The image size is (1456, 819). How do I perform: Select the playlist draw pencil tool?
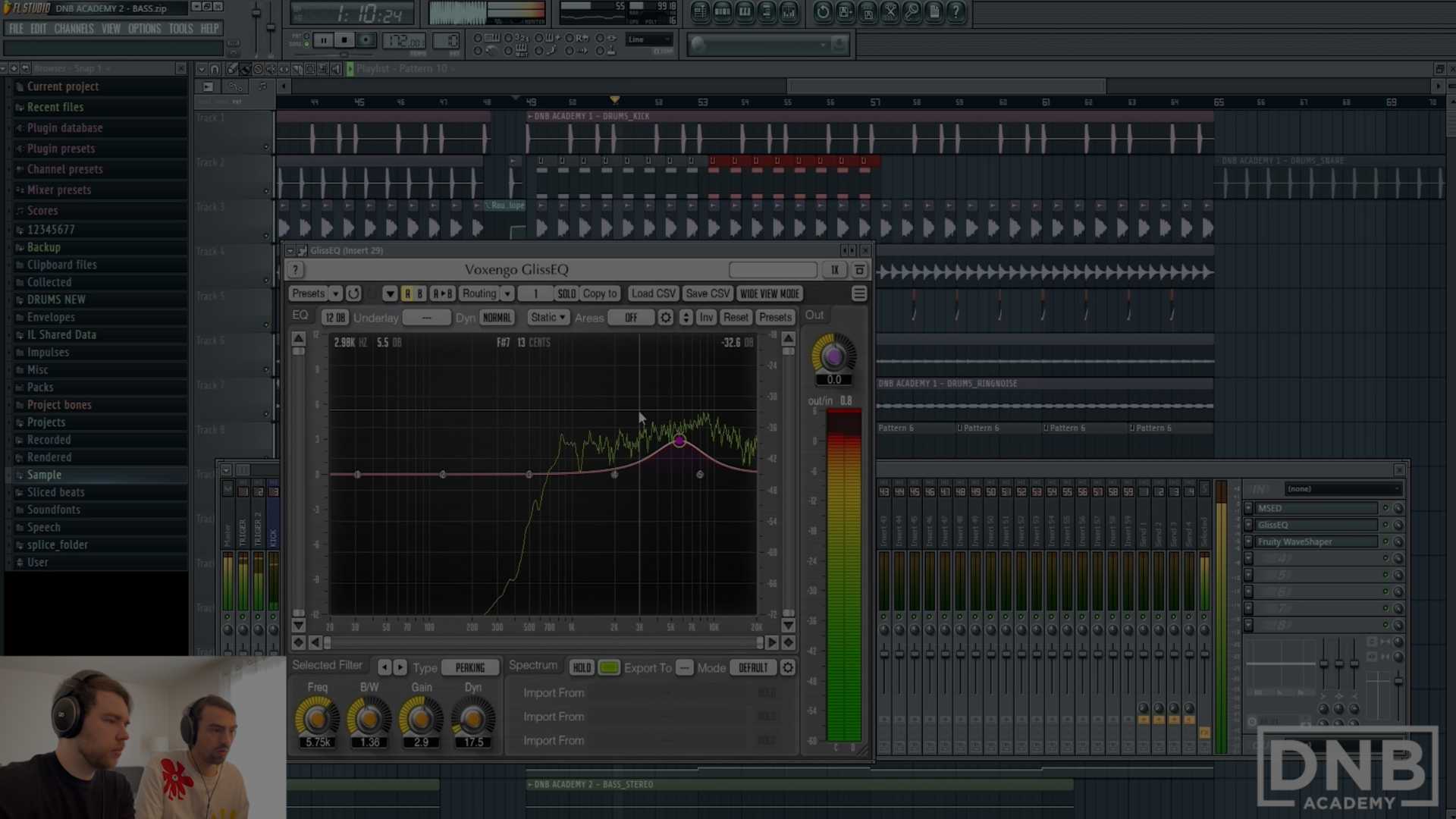click(232, 69)
